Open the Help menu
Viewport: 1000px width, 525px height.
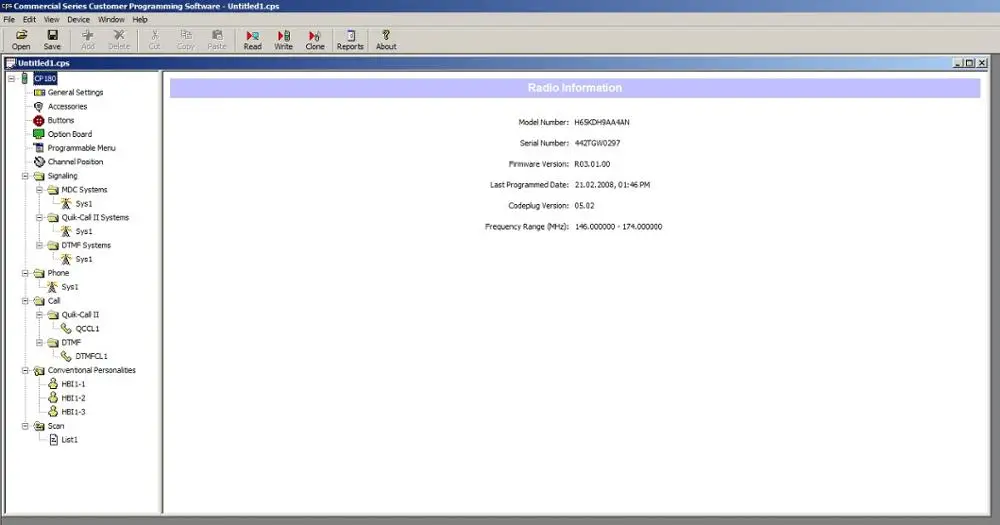[x=140, y=20]
